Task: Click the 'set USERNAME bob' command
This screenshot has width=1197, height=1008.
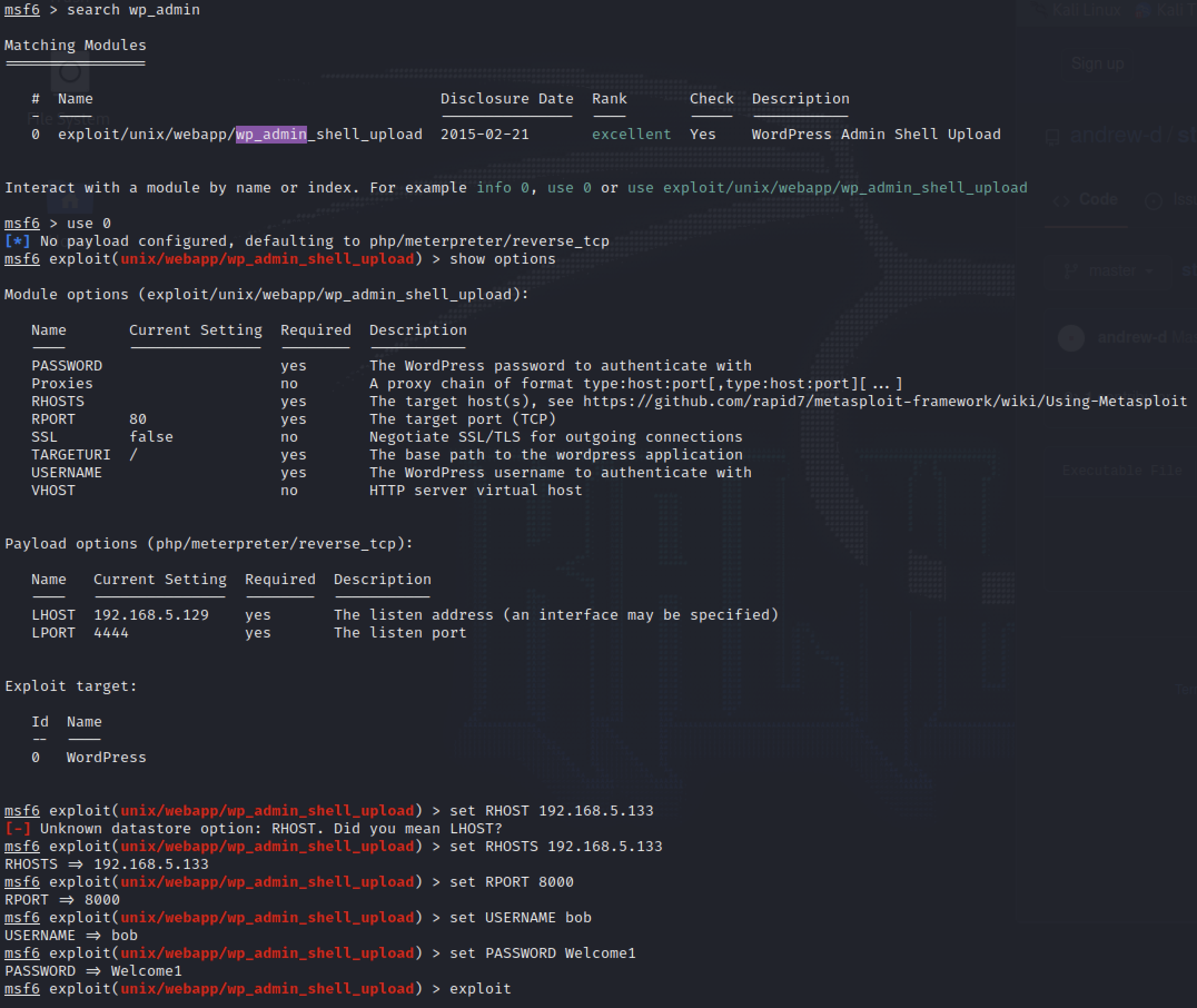Action: [x=521, y=918]
